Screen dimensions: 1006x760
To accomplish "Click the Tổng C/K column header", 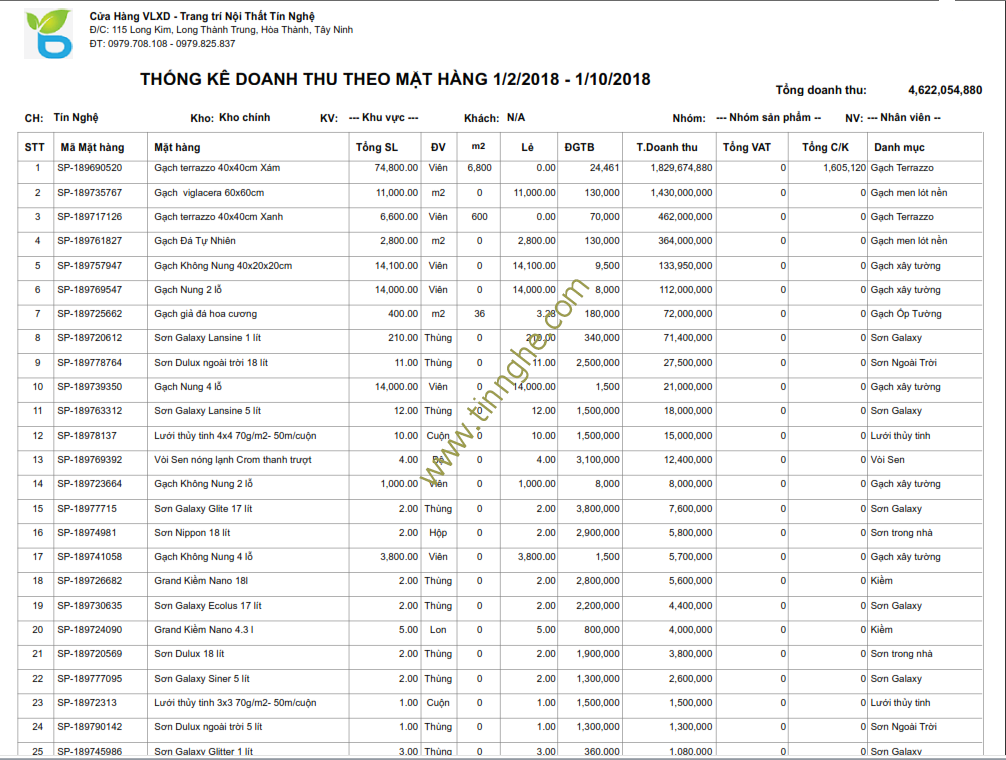I will tap(825, 147).
